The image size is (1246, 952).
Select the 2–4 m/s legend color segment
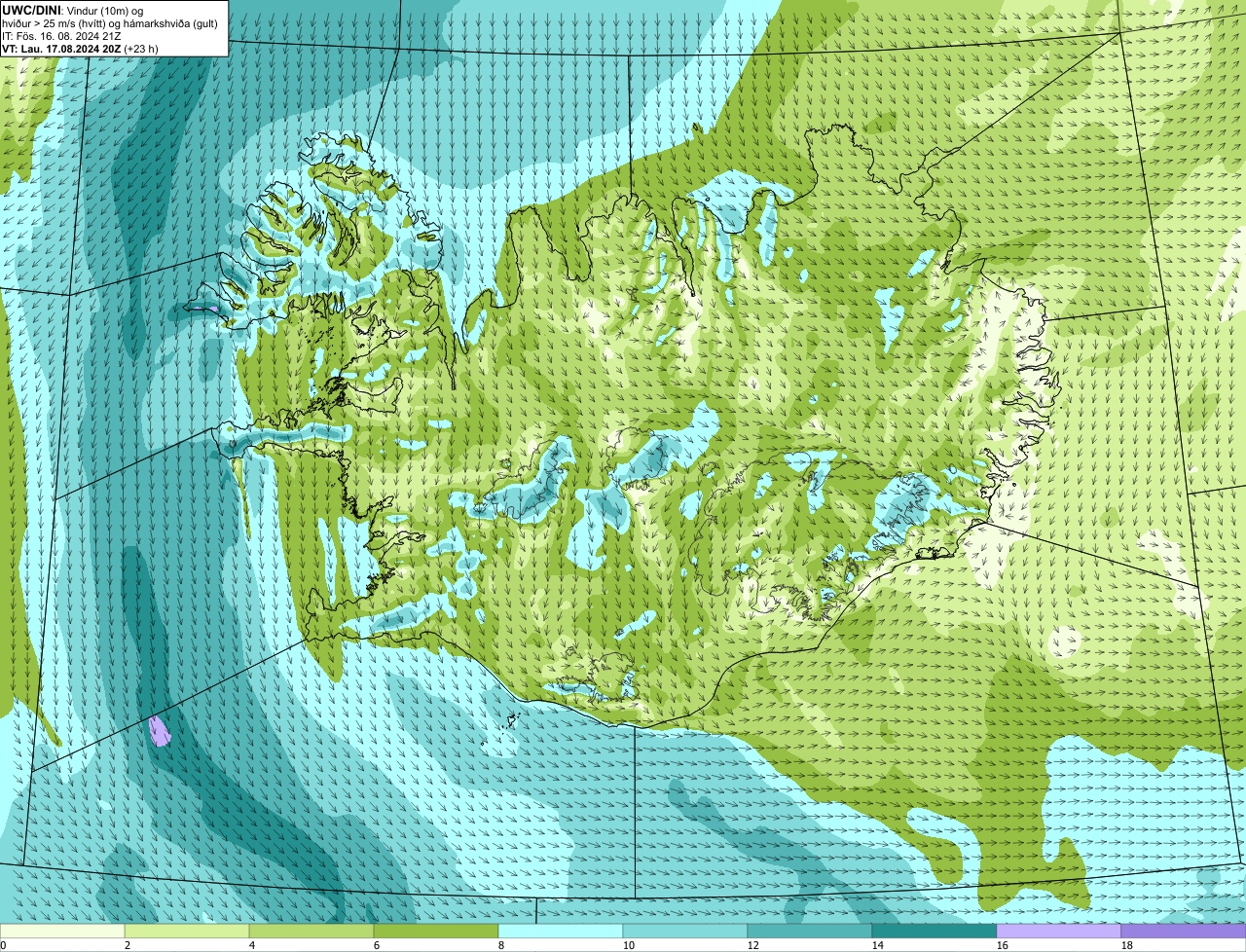(x=187, y=932)
